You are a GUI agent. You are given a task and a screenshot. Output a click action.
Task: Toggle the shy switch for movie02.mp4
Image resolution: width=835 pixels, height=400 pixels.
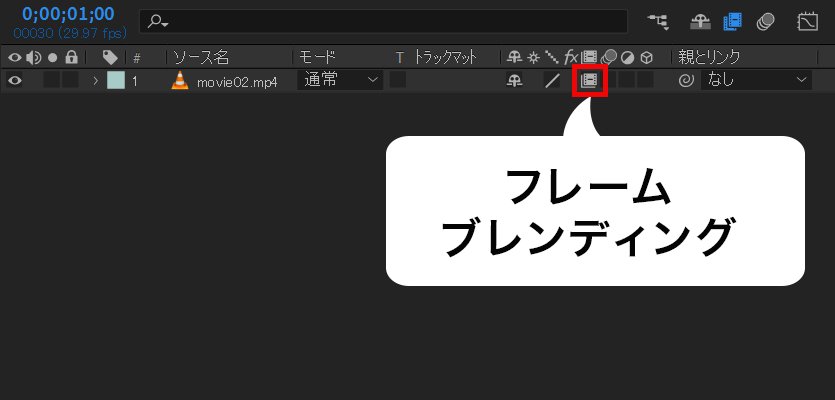click(x=515, y=81)
